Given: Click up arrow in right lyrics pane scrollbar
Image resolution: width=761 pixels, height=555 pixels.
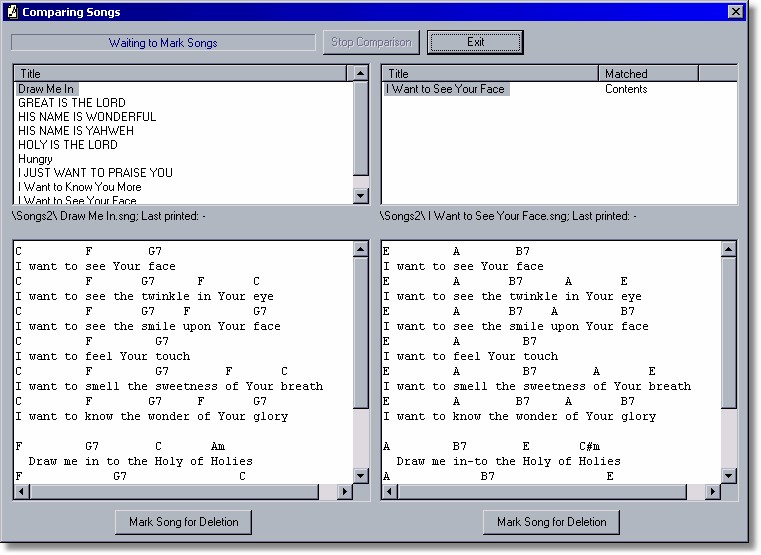Looking at the screenshot, I should [x=728, y=249].
